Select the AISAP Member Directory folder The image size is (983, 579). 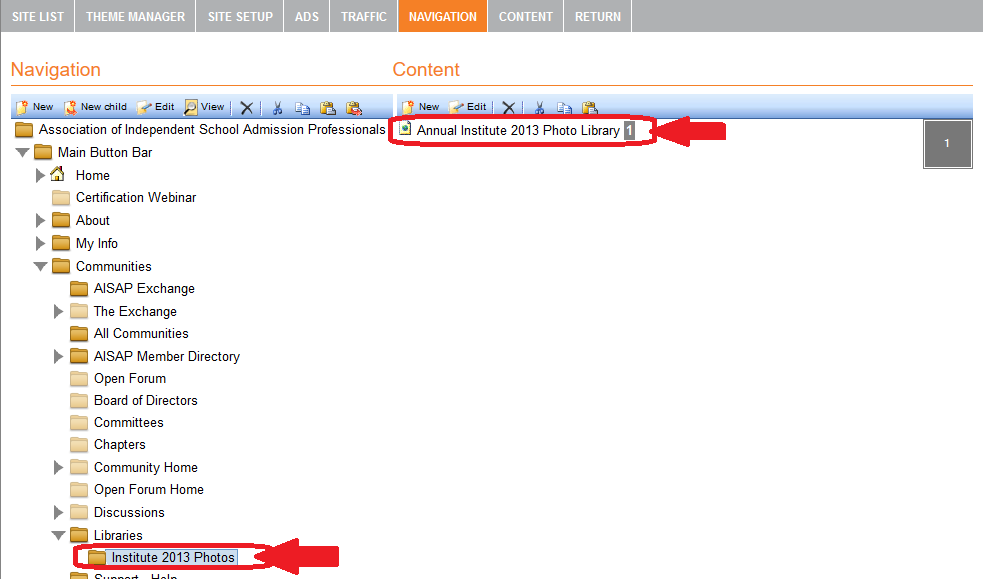pos(167,357)
